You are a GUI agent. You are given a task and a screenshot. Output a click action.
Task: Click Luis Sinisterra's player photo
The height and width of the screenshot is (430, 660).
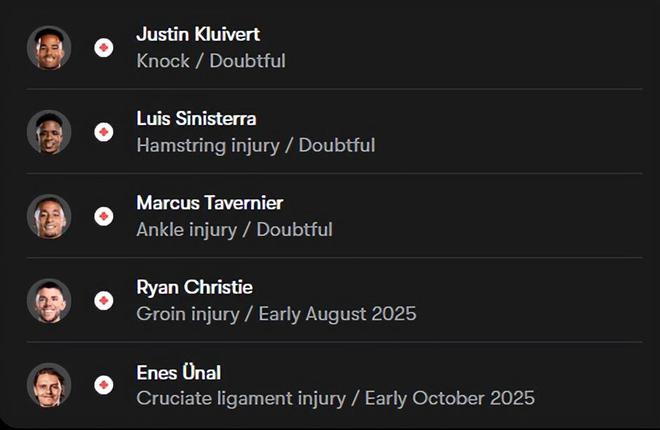click(49, 131)
